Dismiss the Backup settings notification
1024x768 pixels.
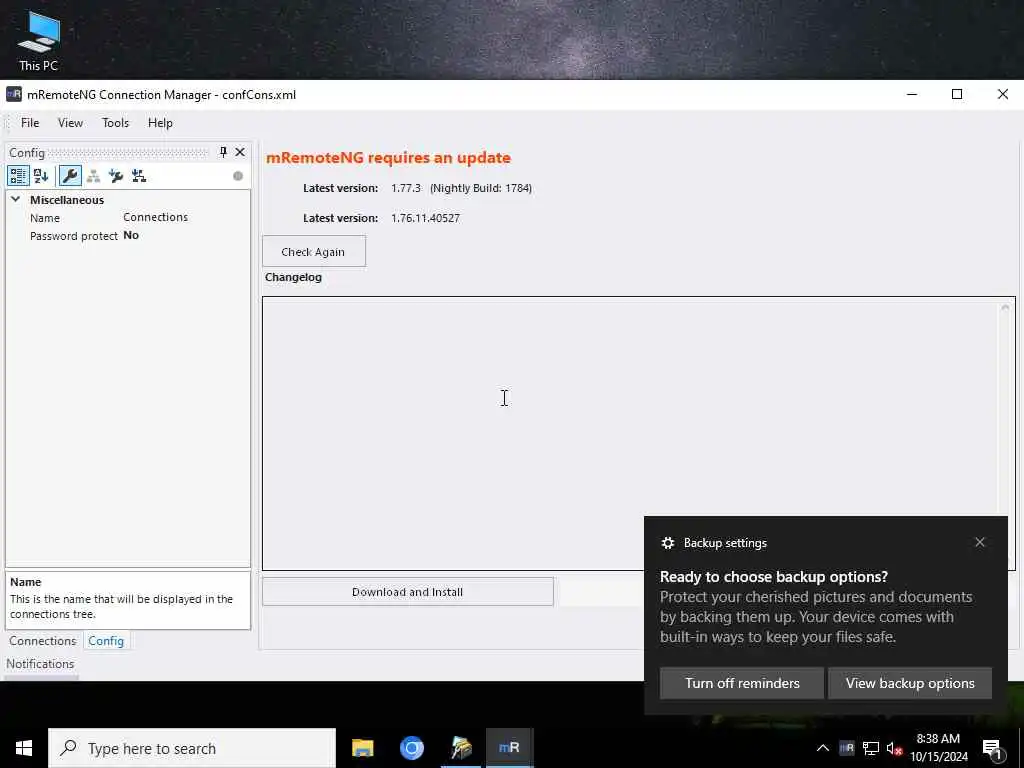(x=980, y=542)
